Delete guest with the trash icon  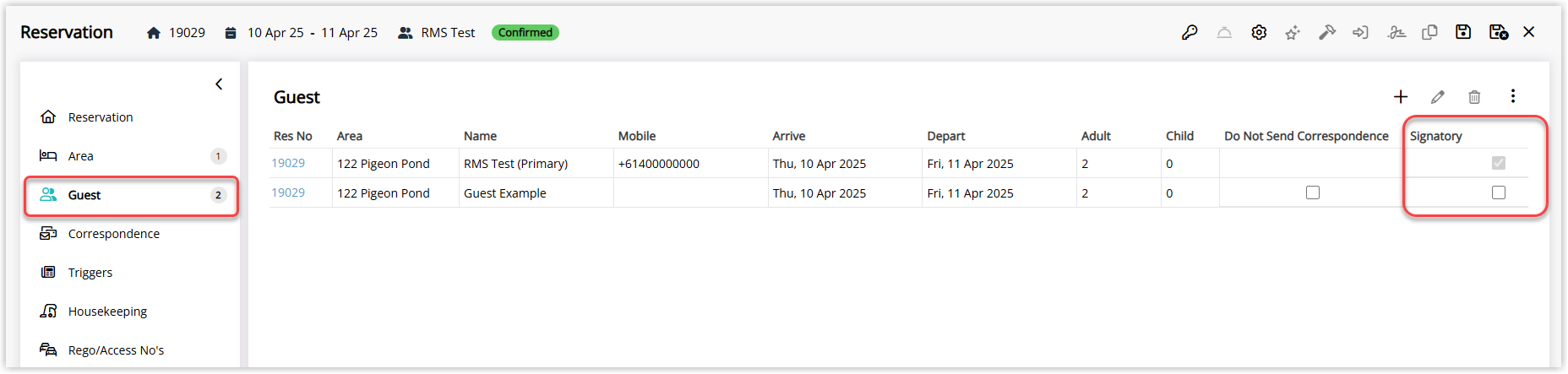(1474, 97)
